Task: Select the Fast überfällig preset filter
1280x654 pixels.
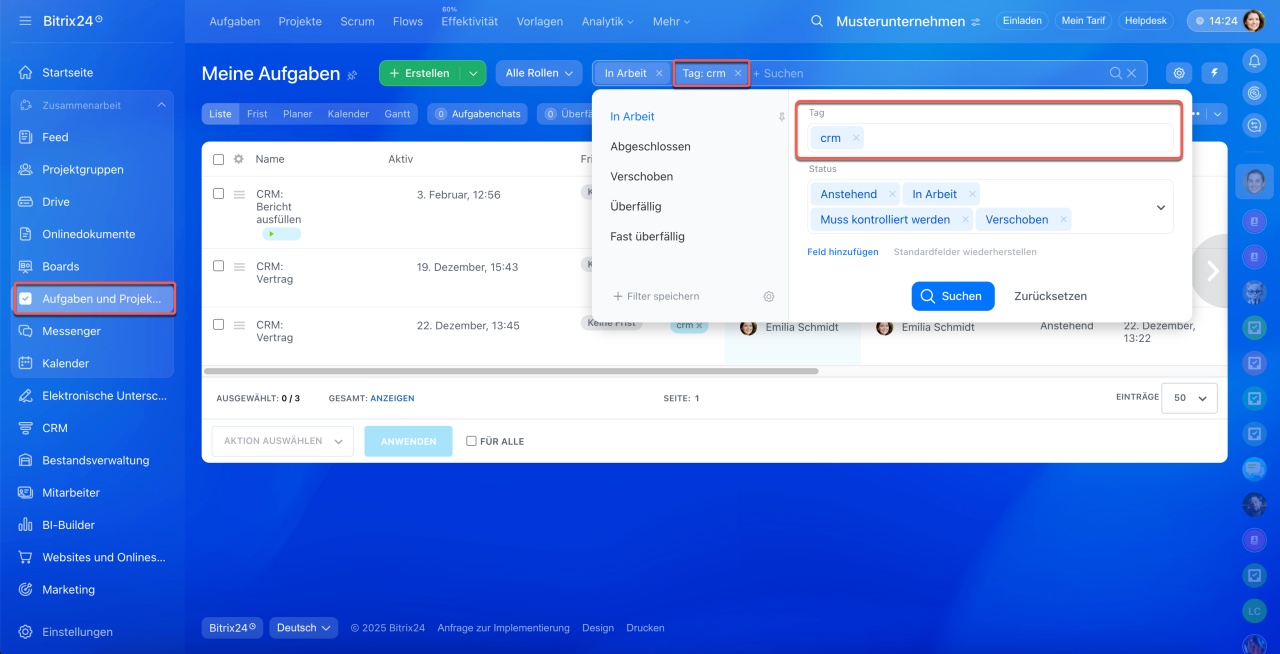Action: (x=647, y=237)
